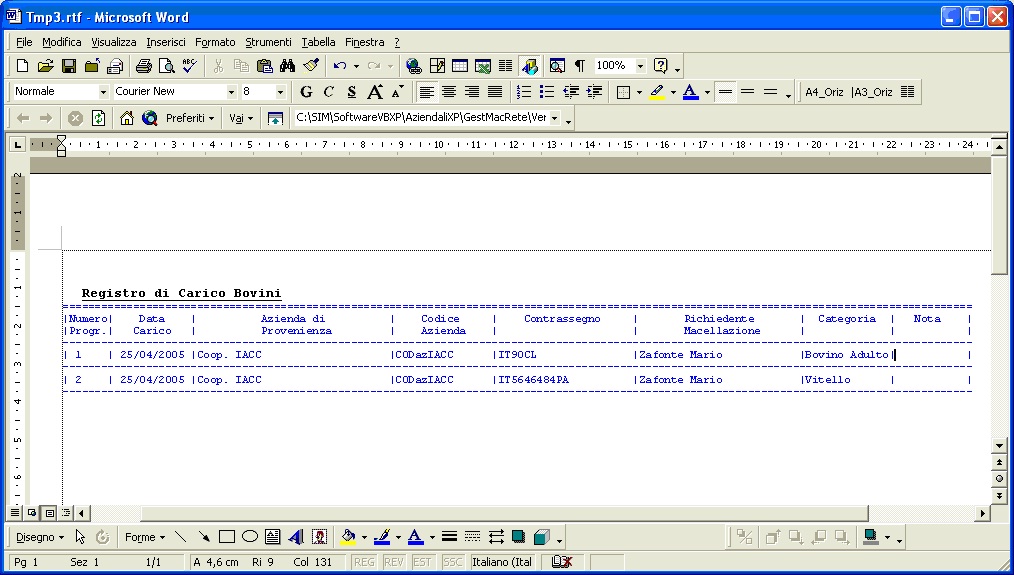Toggle the Drawing toolbar button
This screenshot has width=1014, height=575.
pyautogui.click(x=529, y=65)
